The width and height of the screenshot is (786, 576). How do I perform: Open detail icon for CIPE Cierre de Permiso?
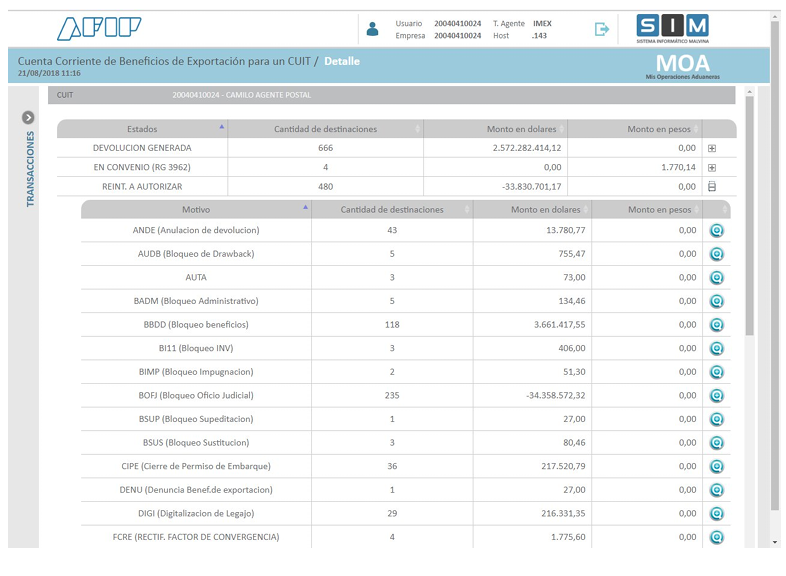(716, 467)
